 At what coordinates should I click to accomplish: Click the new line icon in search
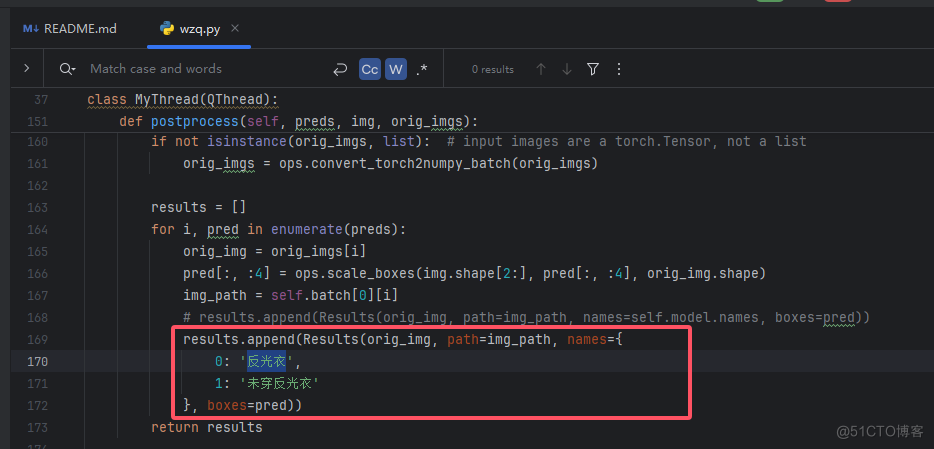pyautogui.click(x=340, y=69)
